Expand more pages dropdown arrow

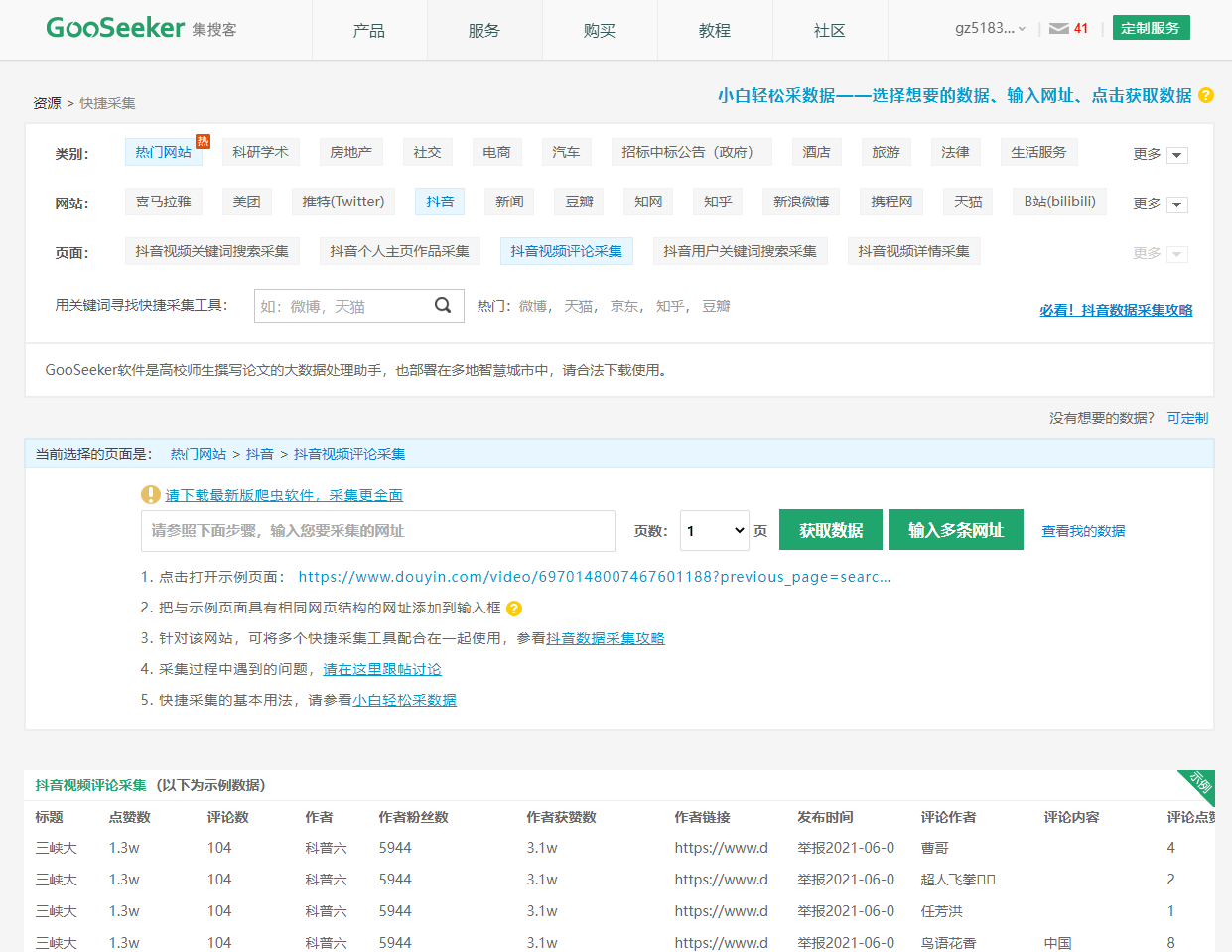click(1177, 254)
